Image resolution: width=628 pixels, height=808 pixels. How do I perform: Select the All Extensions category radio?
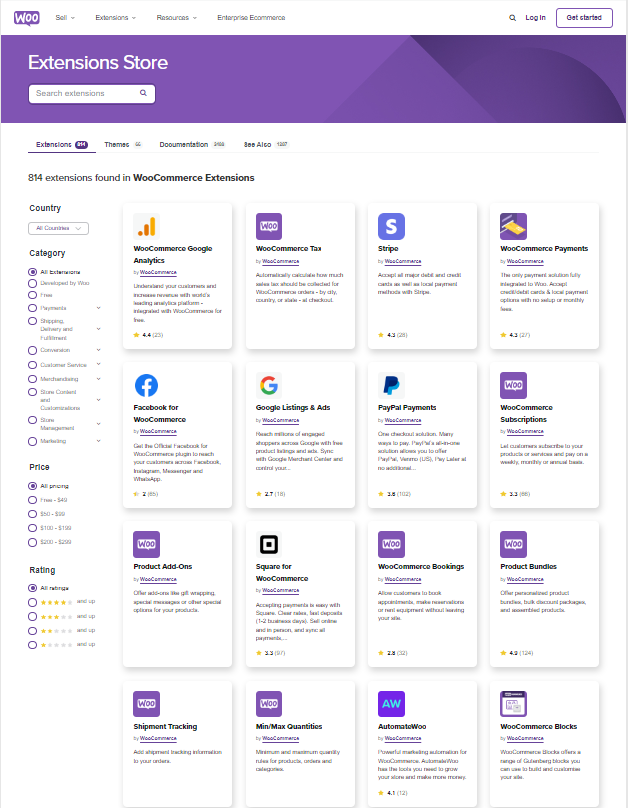(32, 272)
